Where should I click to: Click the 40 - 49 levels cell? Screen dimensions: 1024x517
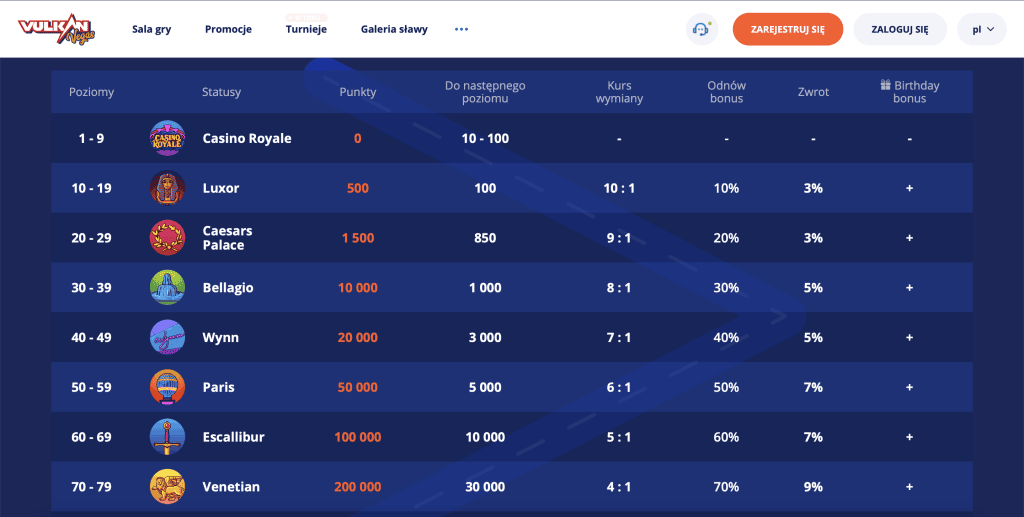tap(91, 337)
